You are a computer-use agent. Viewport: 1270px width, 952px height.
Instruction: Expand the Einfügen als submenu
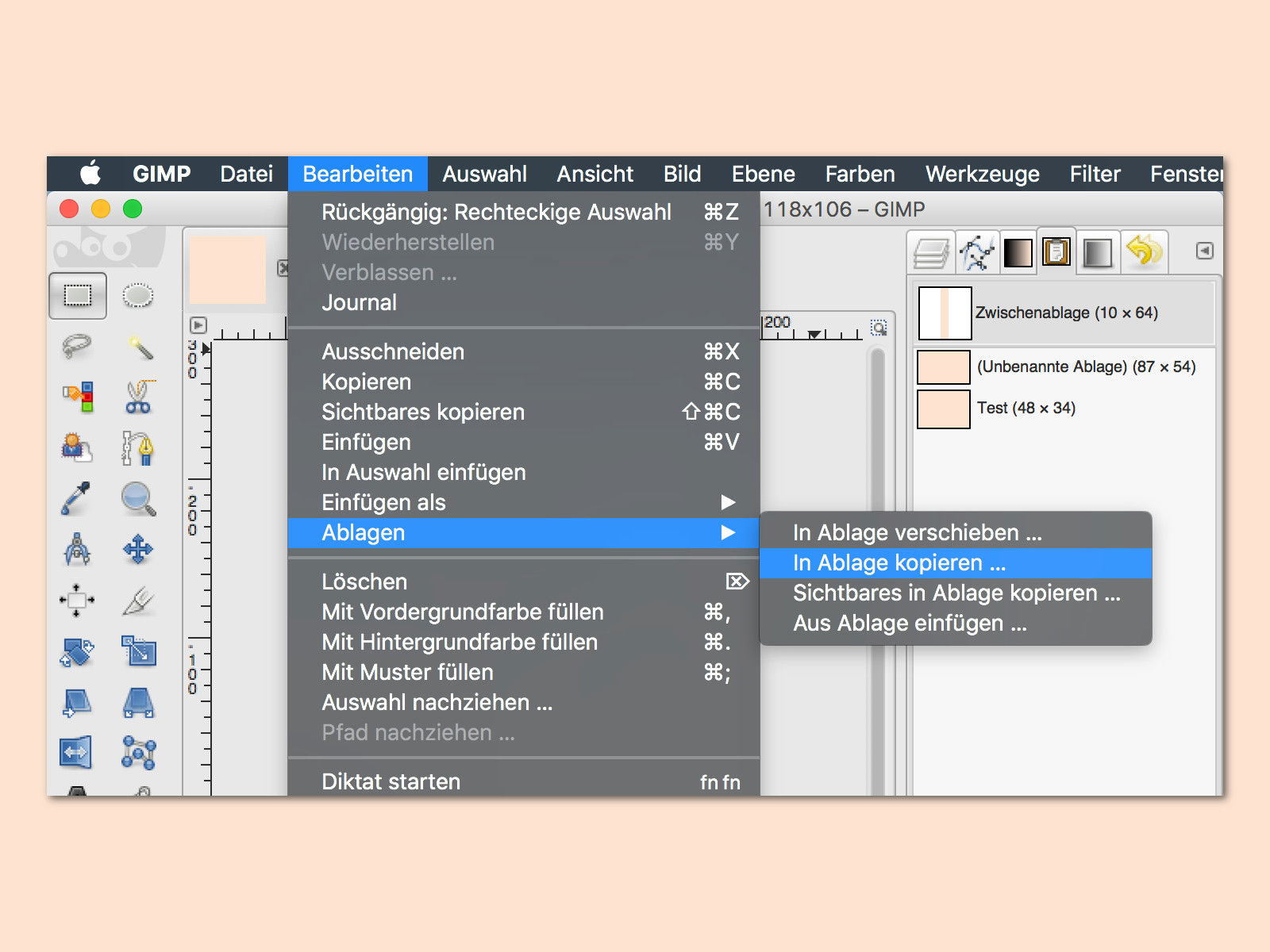click(x=524, y=502)
